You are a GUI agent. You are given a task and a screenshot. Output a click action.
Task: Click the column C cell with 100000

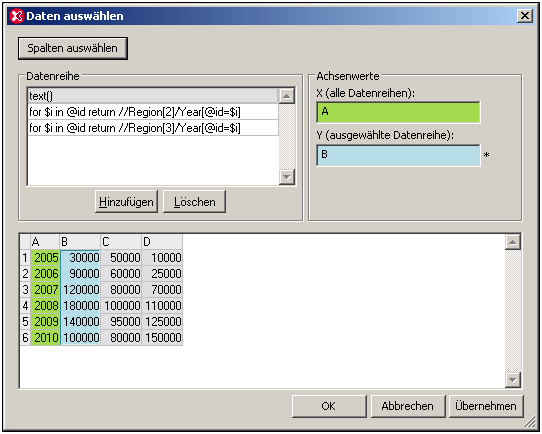pos(121,305)
